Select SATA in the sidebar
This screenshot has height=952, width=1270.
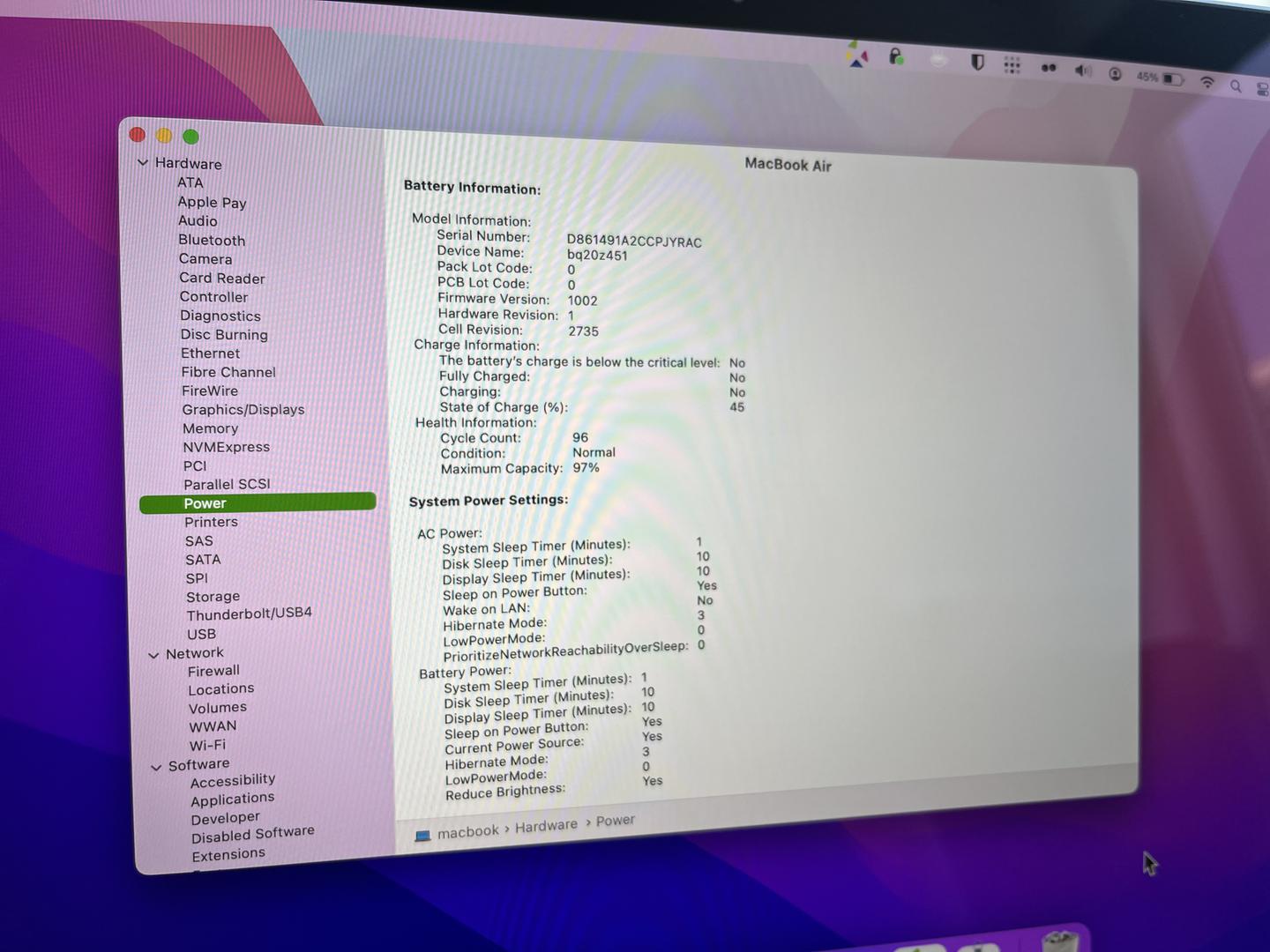[203, 560]
